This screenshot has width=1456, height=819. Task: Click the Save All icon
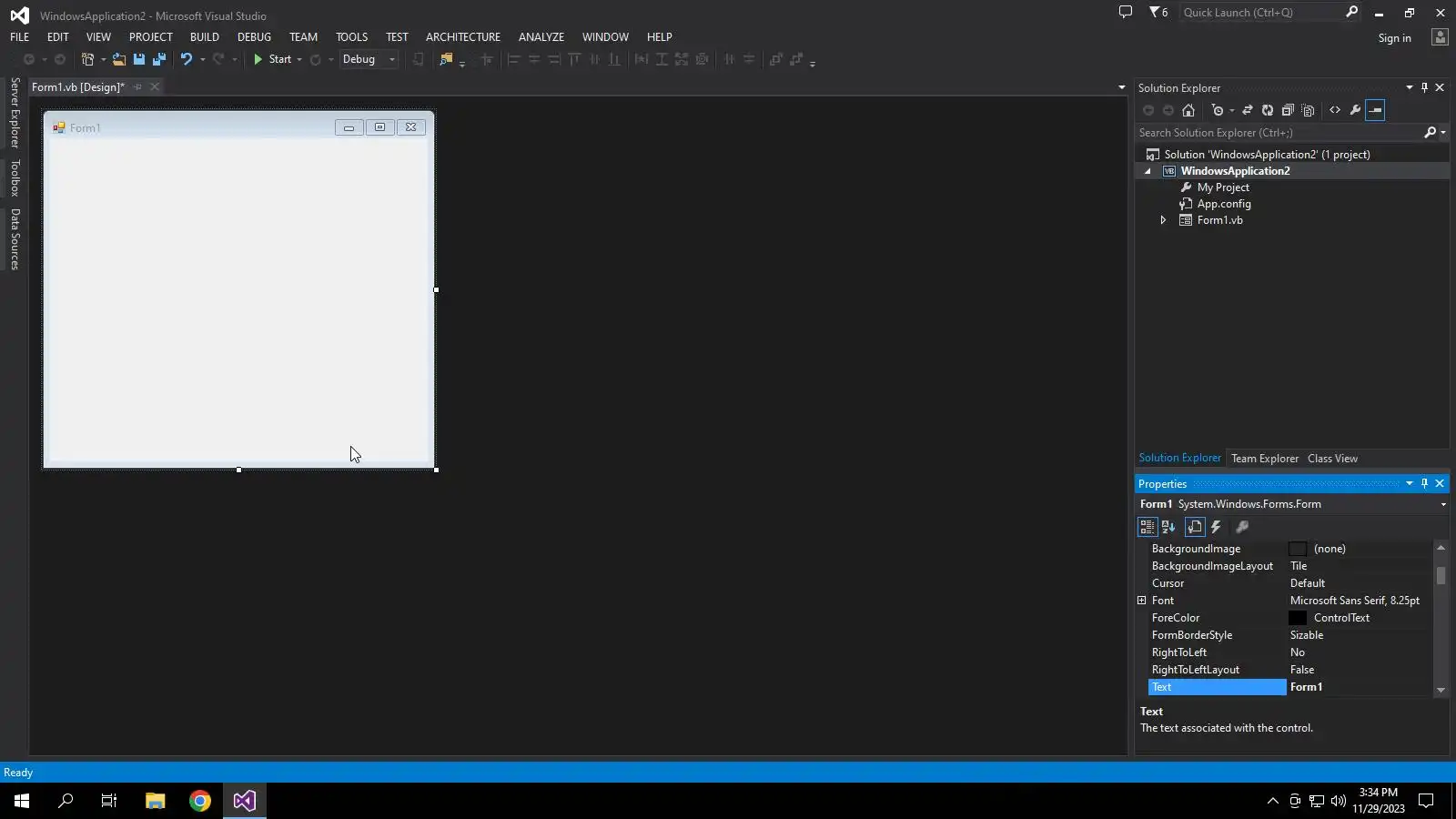pyautogui.click(x=159, y=59)
